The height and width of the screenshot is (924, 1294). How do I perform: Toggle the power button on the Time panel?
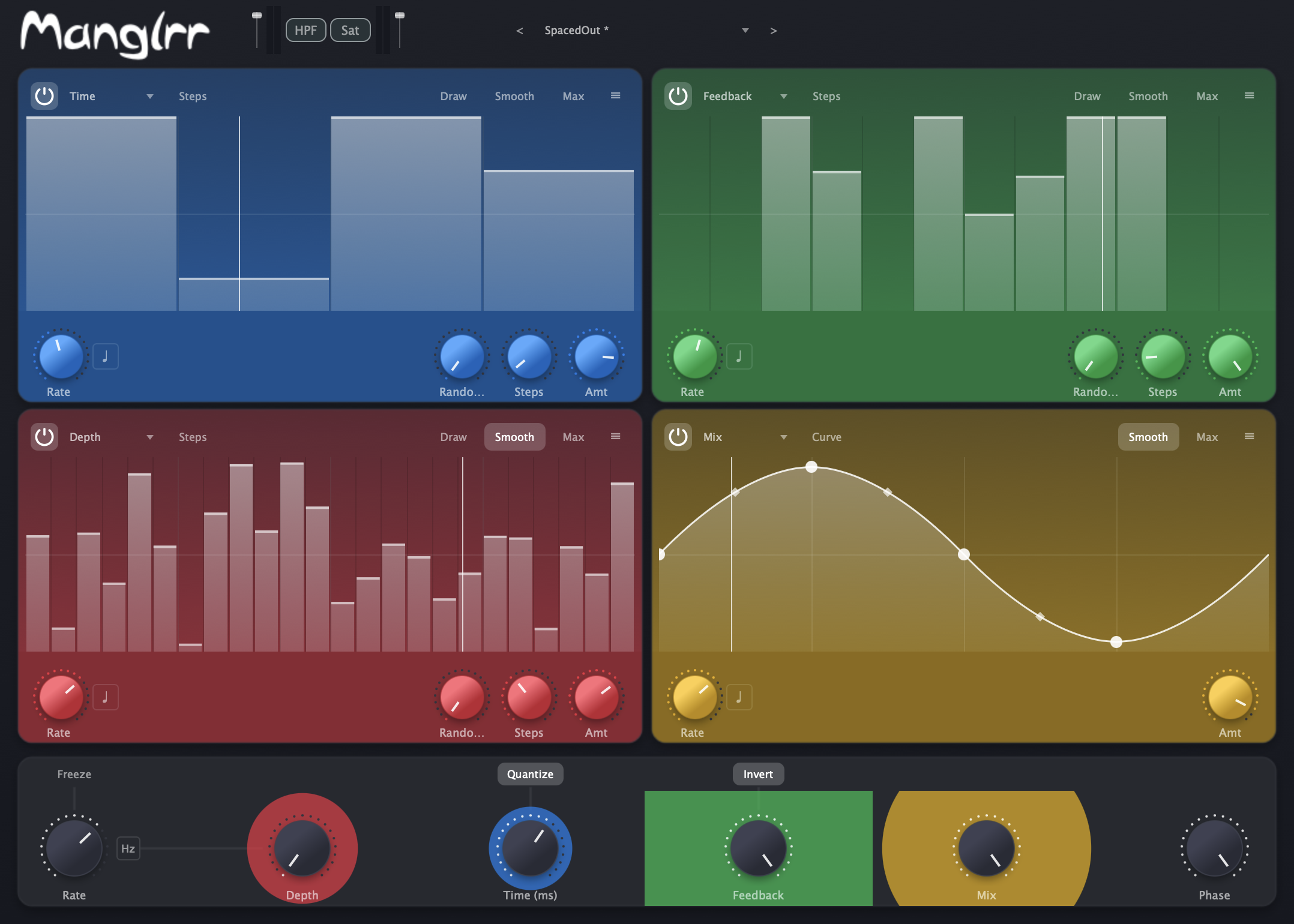coord(44,96)
